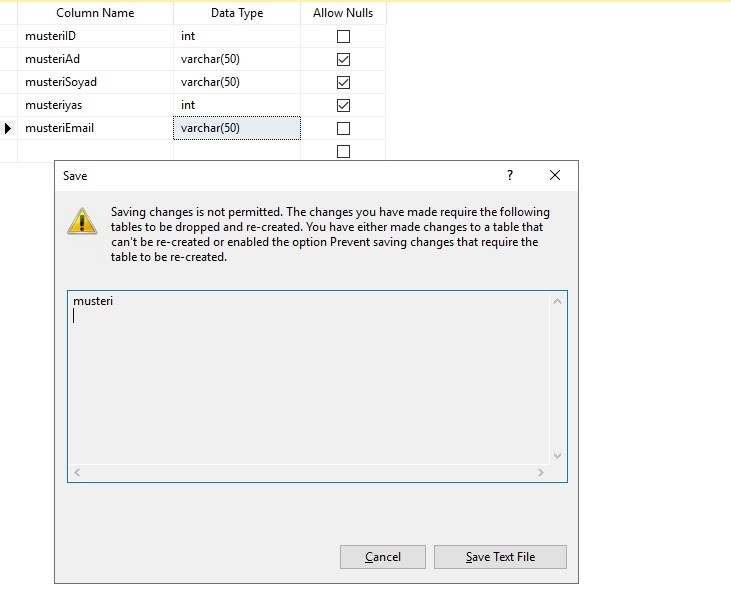Uncheck Allow Nulls for musteriAd
Image resolution: width=731 pixels, height=613 pixels.
[x=343, y=59]
